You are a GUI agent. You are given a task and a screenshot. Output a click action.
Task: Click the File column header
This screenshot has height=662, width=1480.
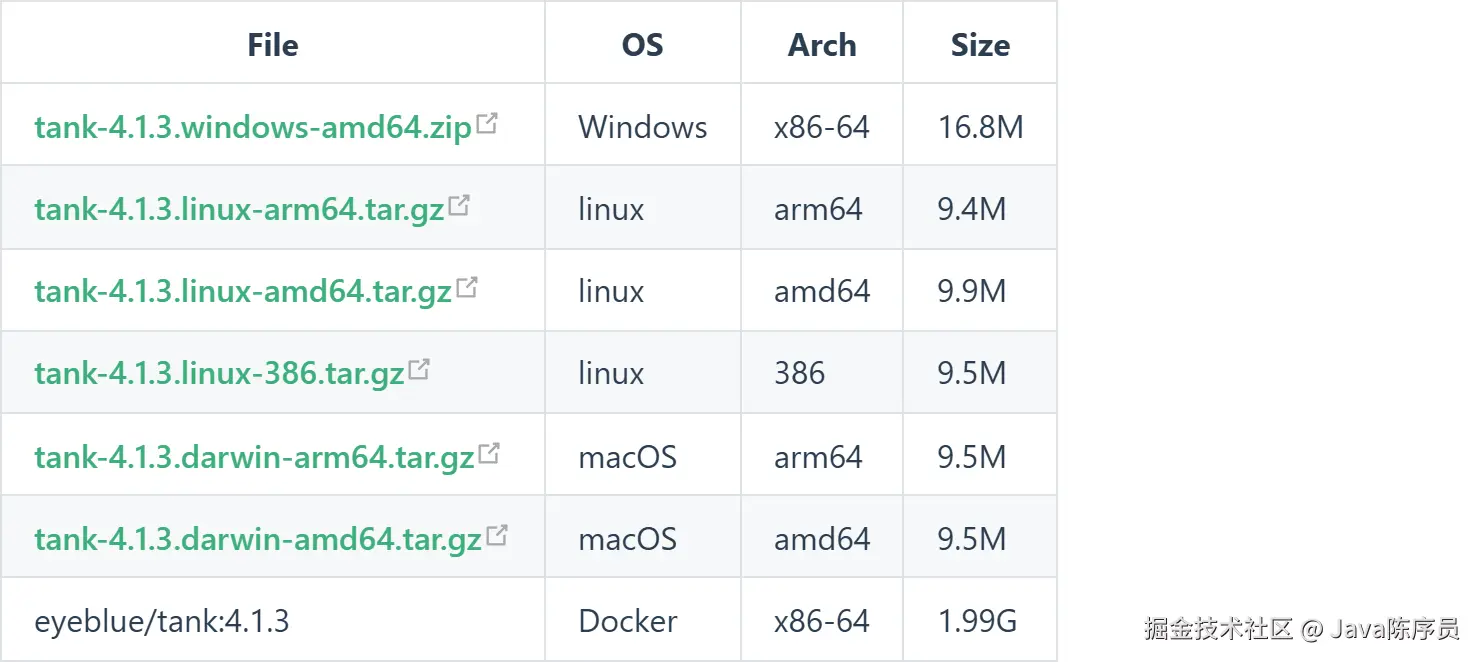(x=273, y=45)
